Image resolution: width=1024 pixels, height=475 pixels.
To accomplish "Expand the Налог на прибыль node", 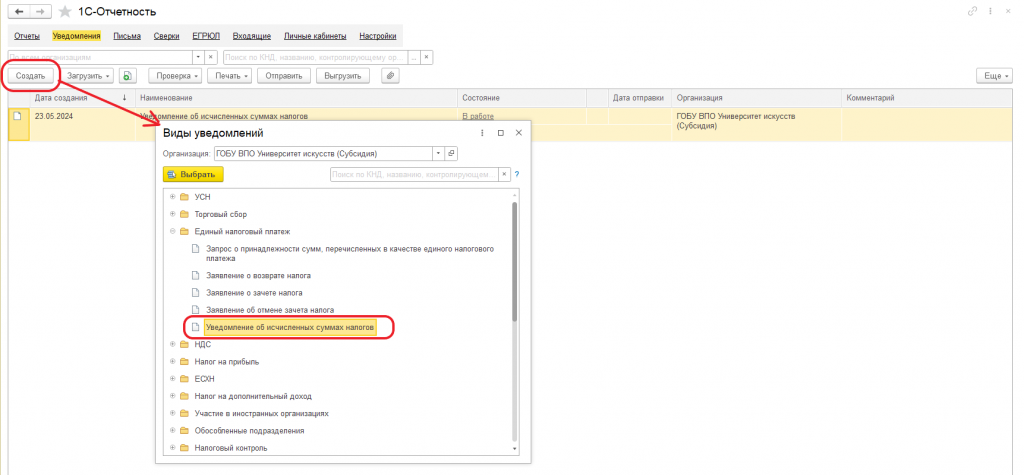I will [172, 361].
